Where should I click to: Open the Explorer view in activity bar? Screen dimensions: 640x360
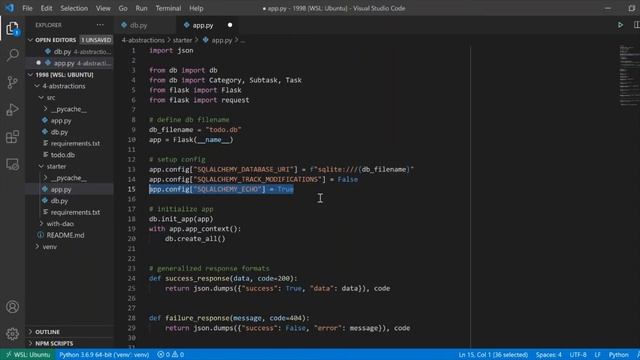(12, 29)
